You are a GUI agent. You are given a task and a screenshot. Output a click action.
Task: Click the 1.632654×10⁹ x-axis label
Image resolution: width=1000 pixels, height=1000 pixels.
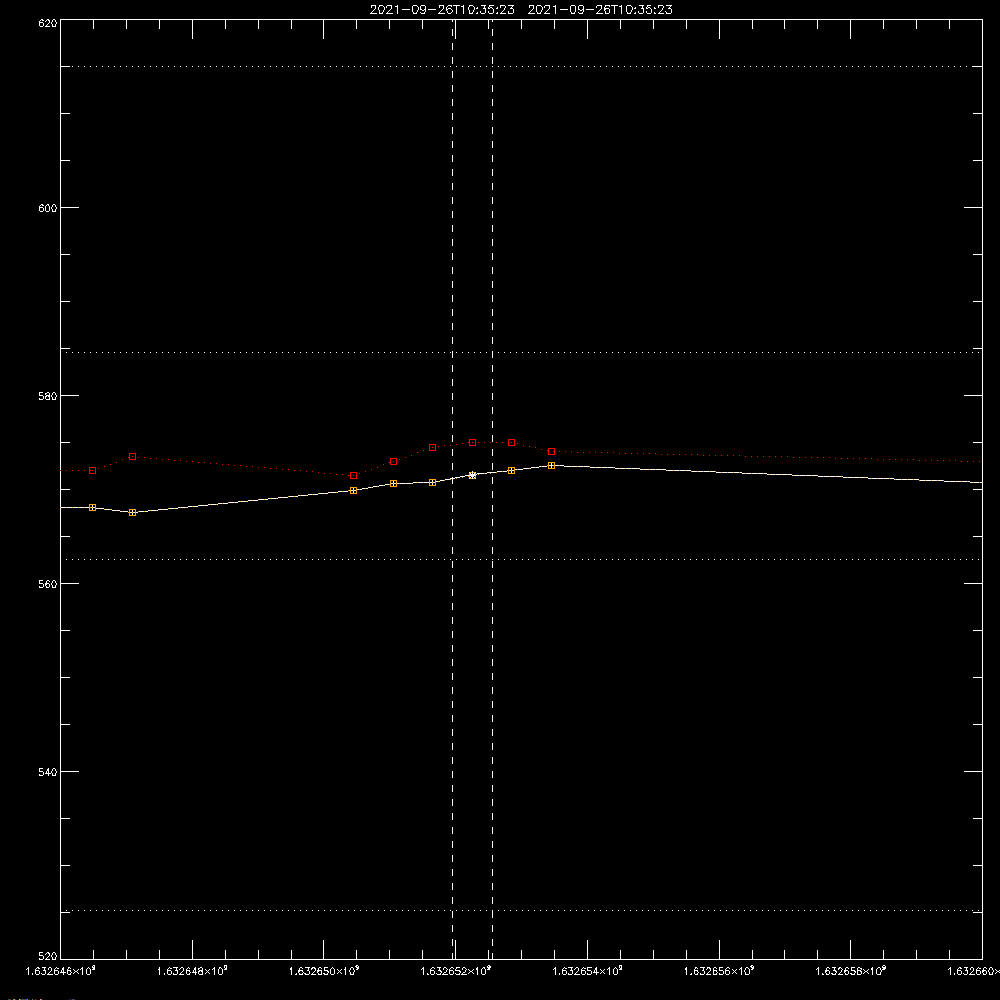click(x=587, y=971)
